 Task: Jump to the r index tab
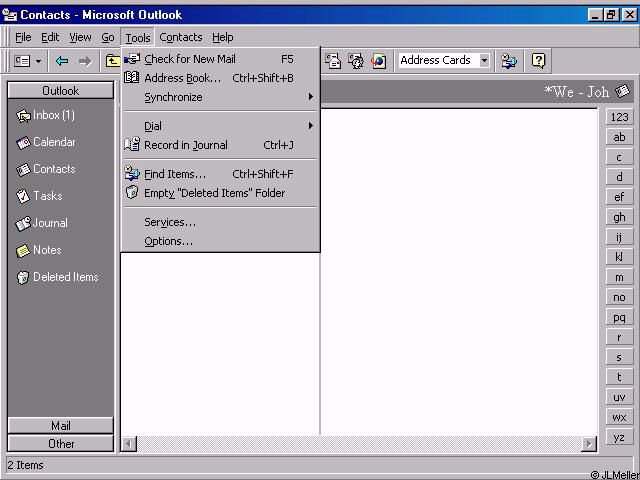(619, 337)
